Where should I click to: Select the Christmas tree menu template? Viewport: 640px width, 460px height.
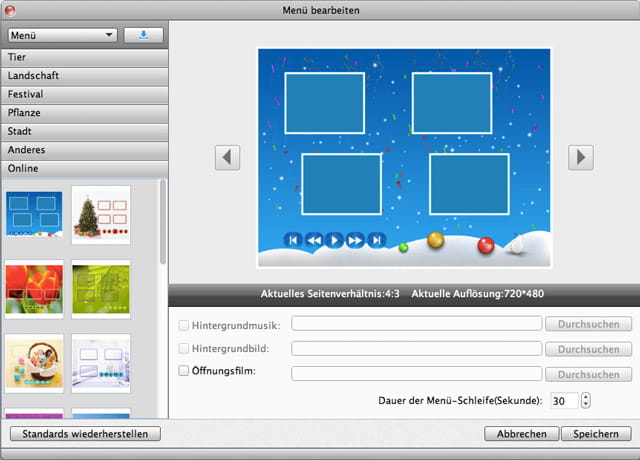point(101,215)
